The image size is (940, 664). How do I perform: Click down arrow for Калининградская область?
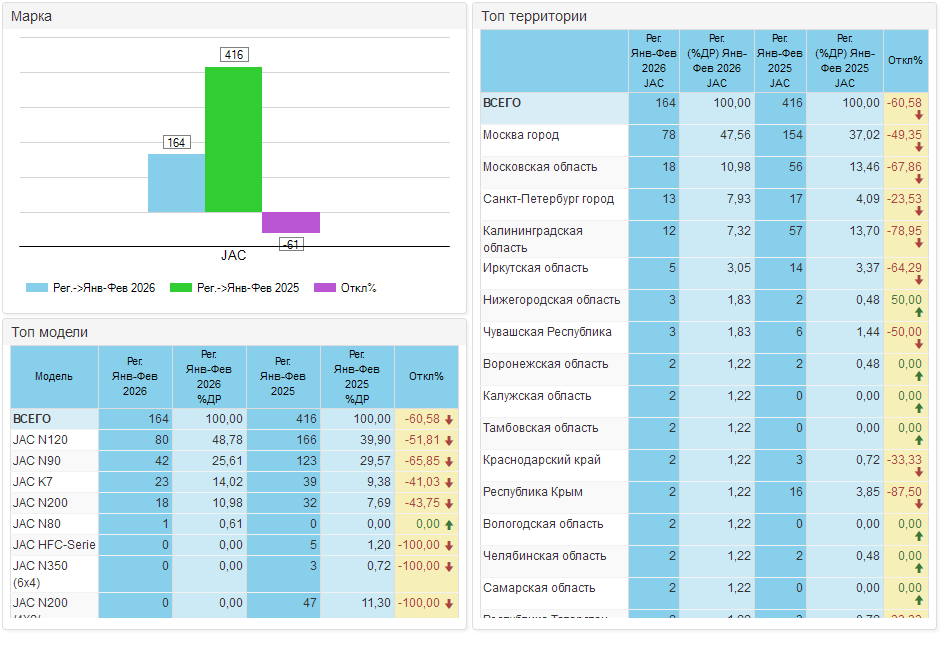coord(918,244)
